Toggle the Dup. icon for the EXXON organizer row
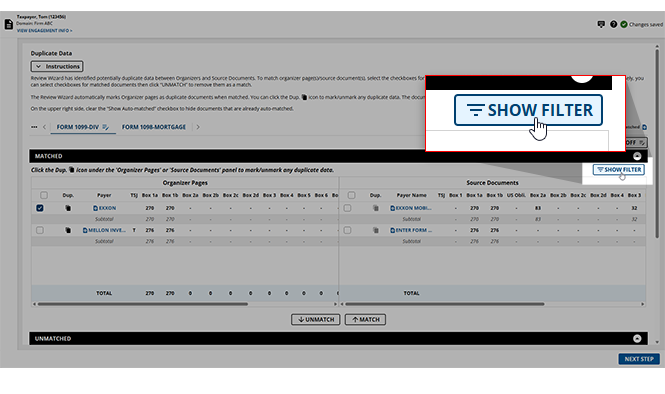 (x=68, y=208)
